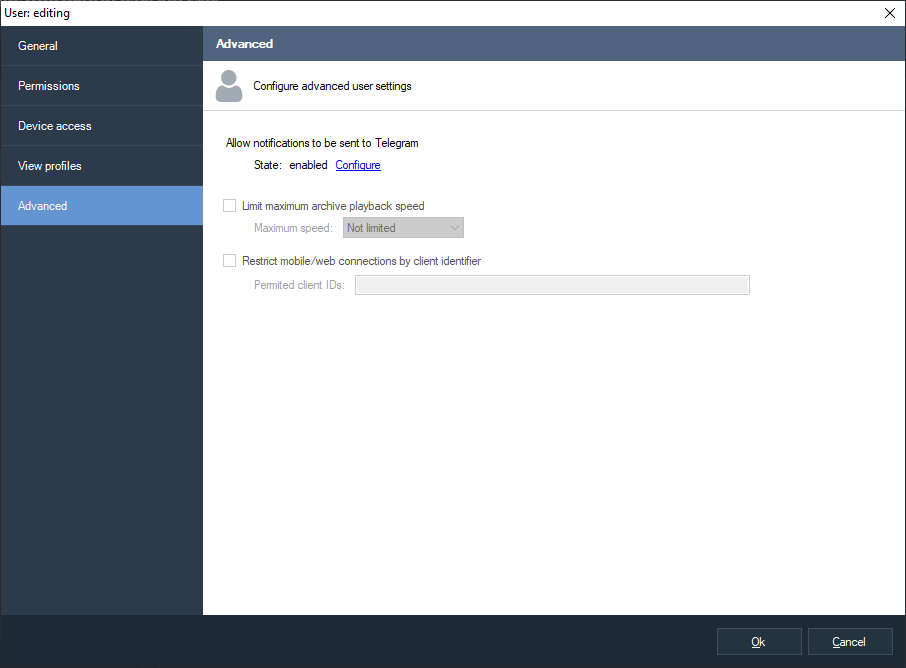This screenshot has width=906, height=668.
Task: Click the Configure link for Telegram
Action: click(358, 165)
